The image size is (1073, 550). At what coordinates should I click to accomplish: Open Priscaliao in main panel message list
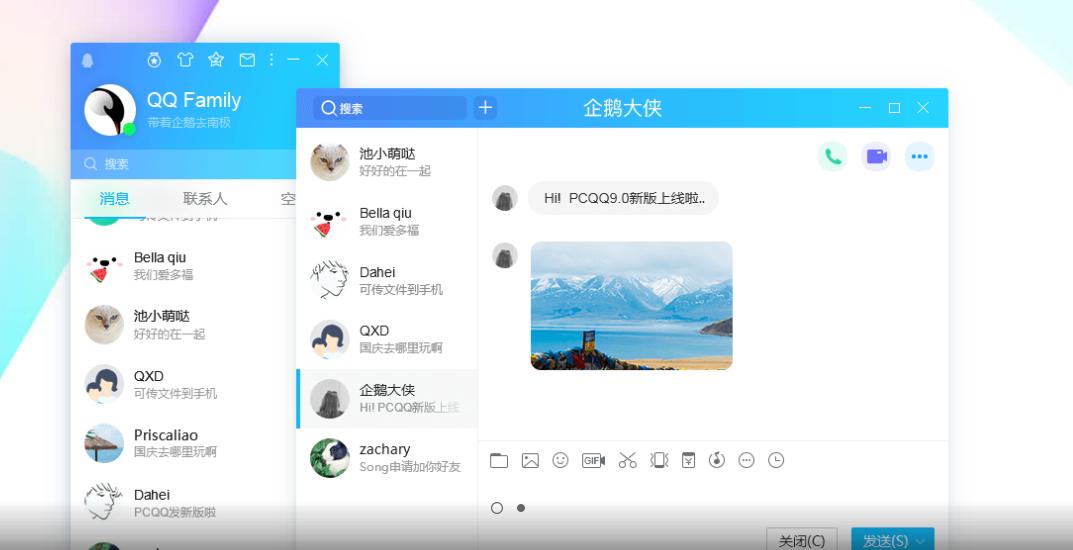pos(183,443)
